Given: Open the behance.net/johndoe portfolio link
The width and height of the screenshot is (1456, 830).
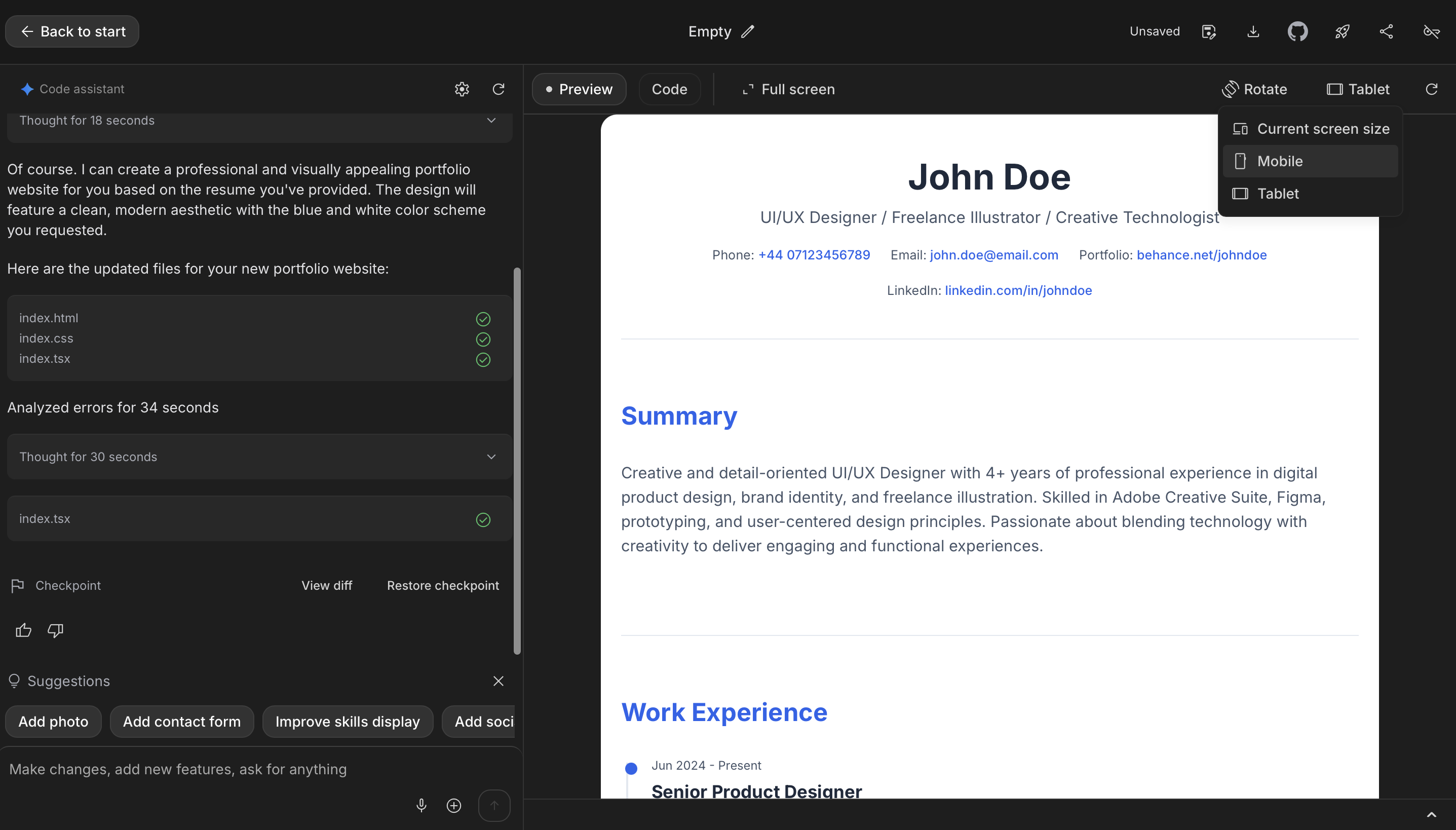Looking at the screenshot, I should pos(1201,255).
